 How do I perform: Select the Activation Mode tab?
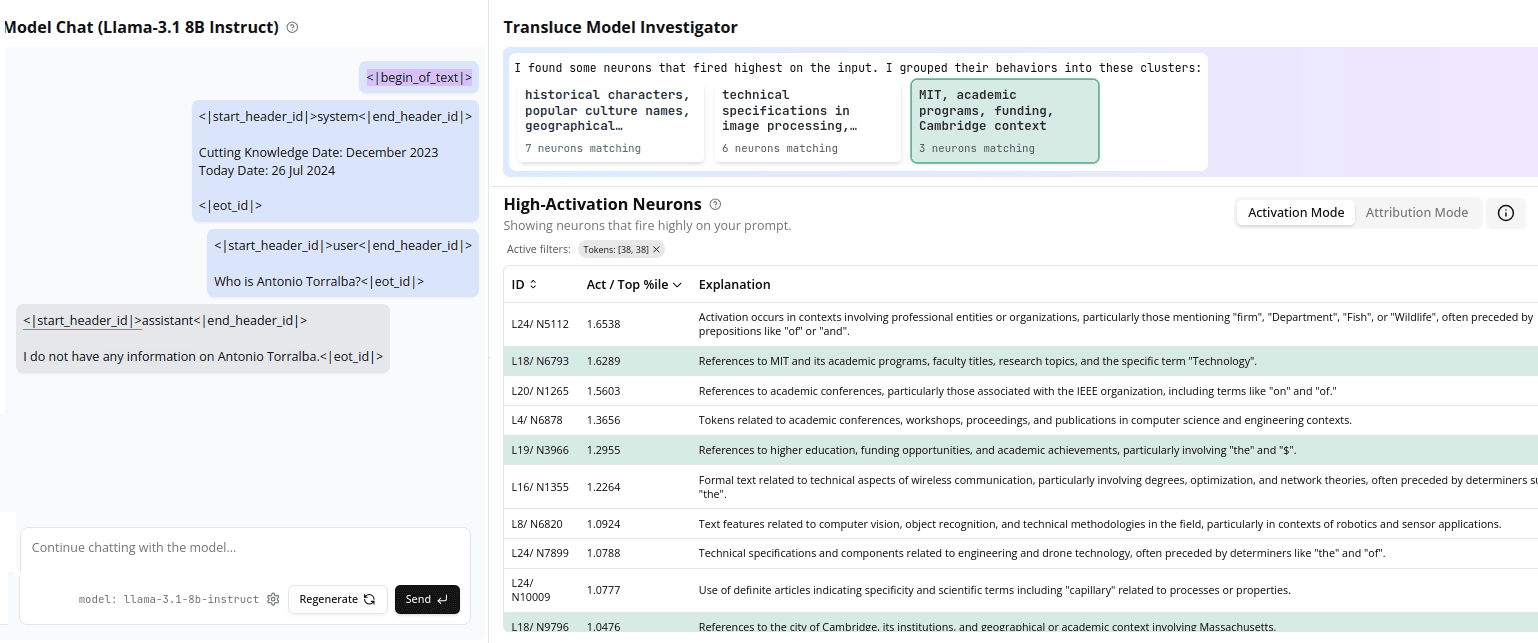click(1295, 212)
